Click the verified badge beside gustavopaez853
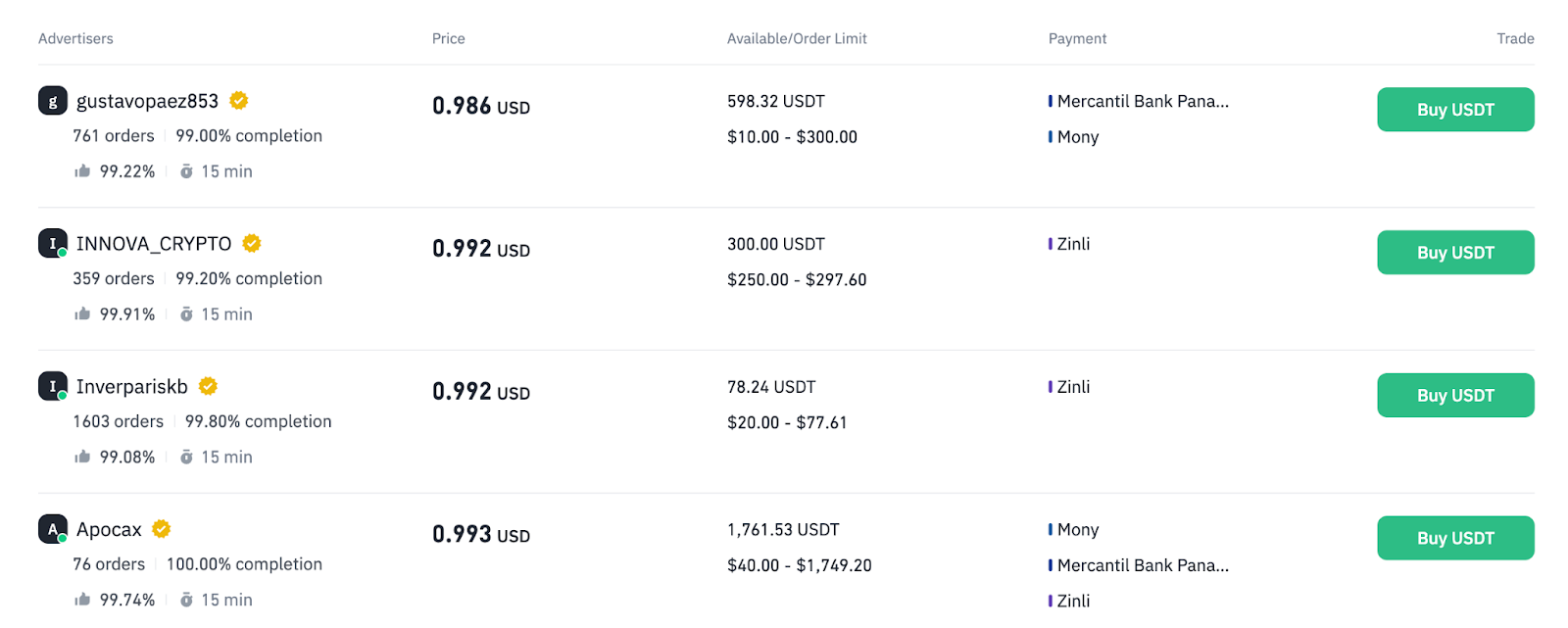The width and height of the screenshot is (1568, 628). coord(239,101)
